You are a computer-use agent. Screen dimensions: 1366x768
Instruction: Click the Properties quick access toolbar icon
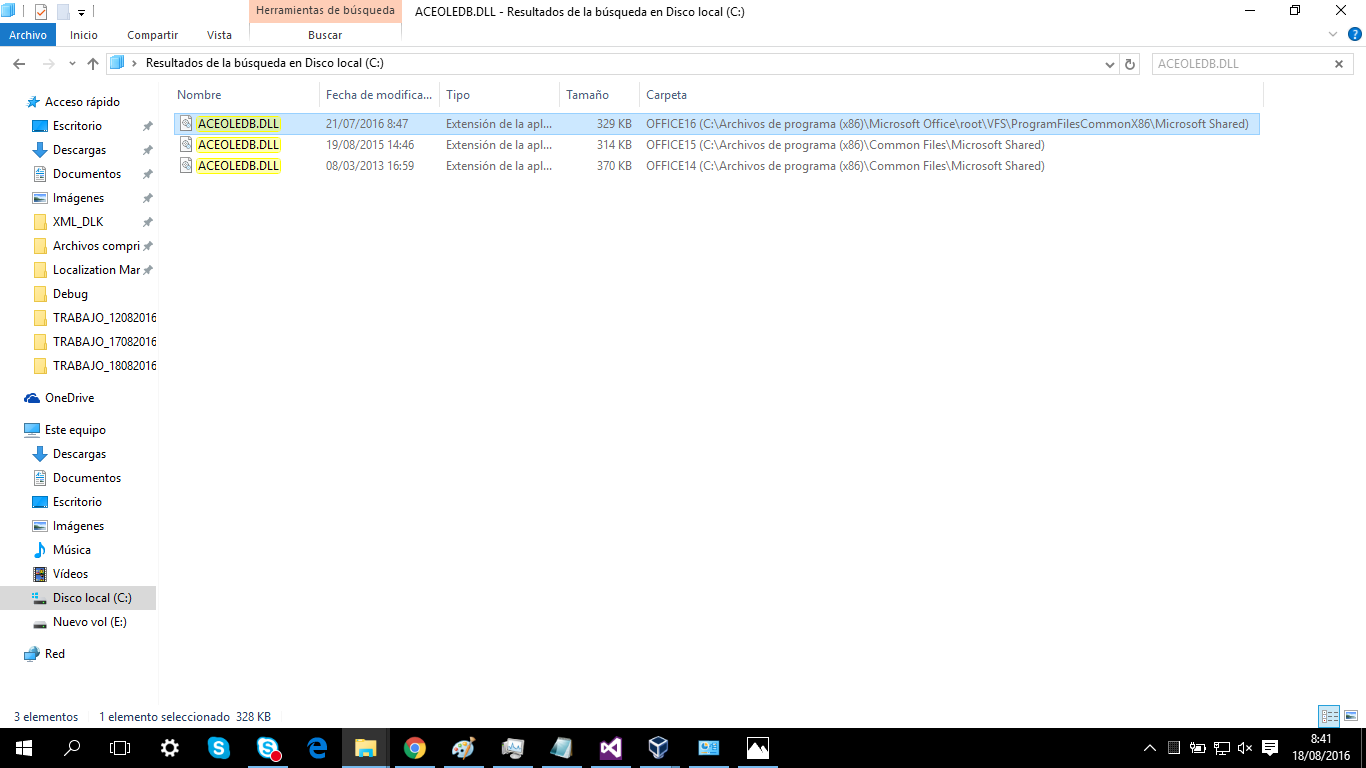click(41, 12)
